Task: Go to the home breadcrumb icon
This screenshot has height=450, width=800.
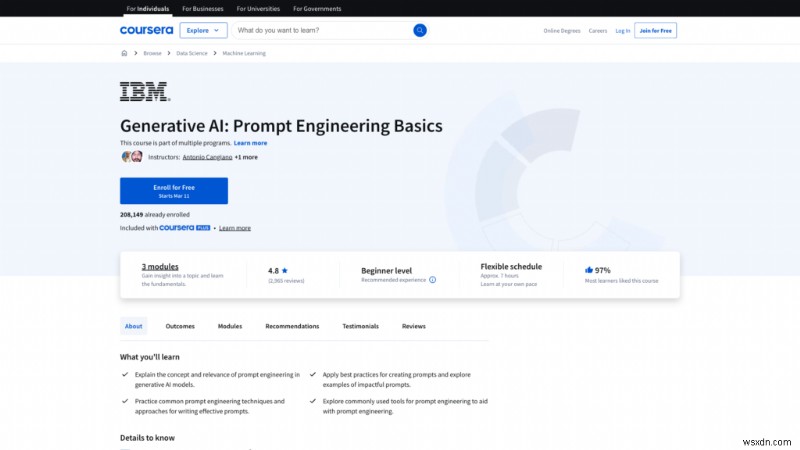Action: (x=124, y=53)
